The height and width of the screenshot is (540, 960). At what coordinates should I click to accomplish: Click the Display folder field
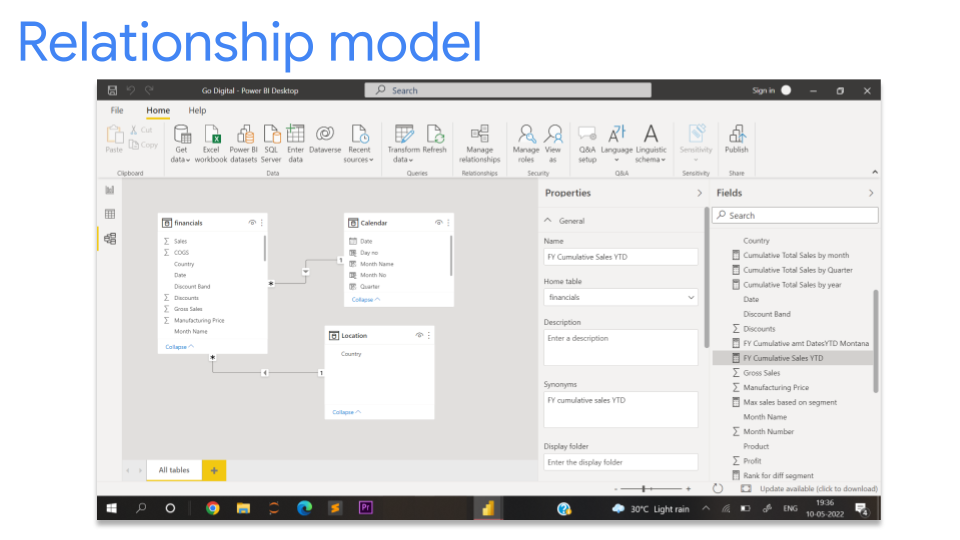click(621, 462)
